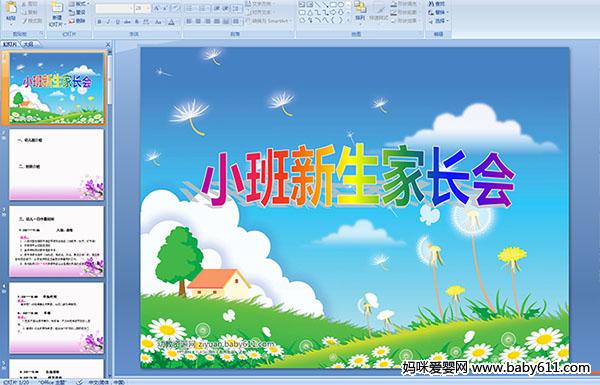Image resolution: width=600 pixels, height=385 pixels.
Task: Switch to the Outline (大纲) pane tab
Action: point(29,44)
